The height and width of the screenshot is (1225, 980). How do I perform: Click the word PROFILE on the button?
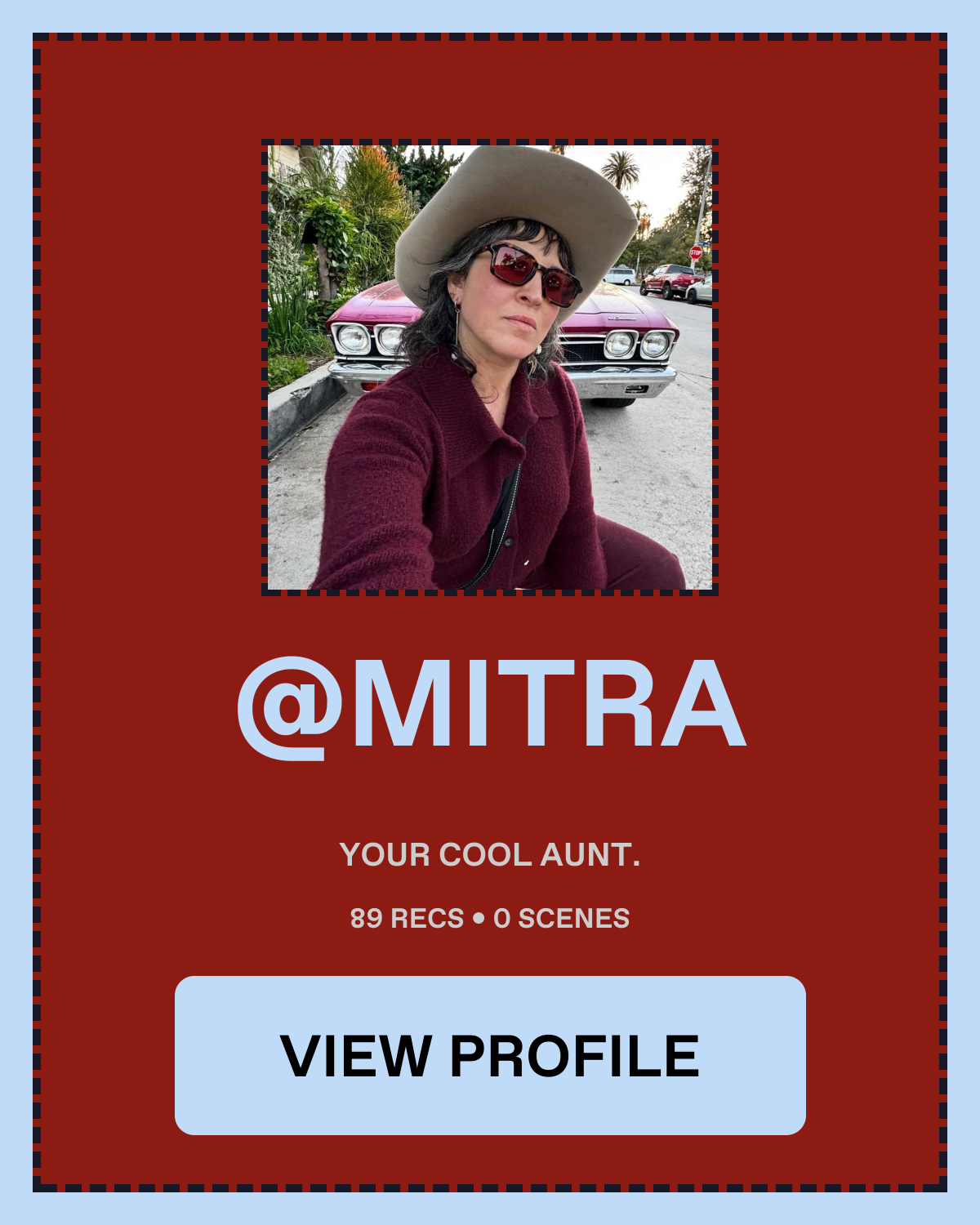tap(575, 1056)
